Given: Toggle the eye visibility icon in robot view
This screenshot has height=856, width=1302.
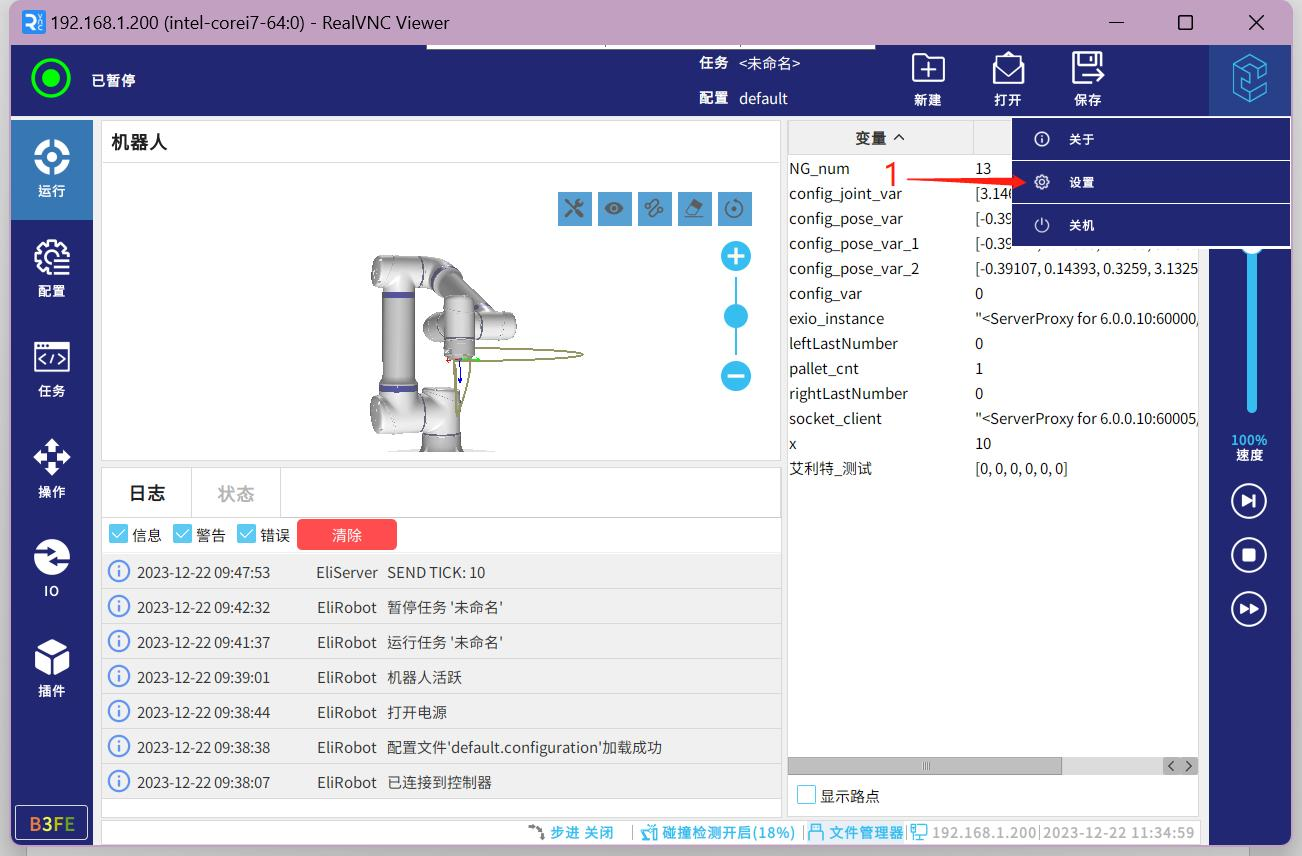Looking at the screenshot, I should pyautogui.click(x=614, y=208).
